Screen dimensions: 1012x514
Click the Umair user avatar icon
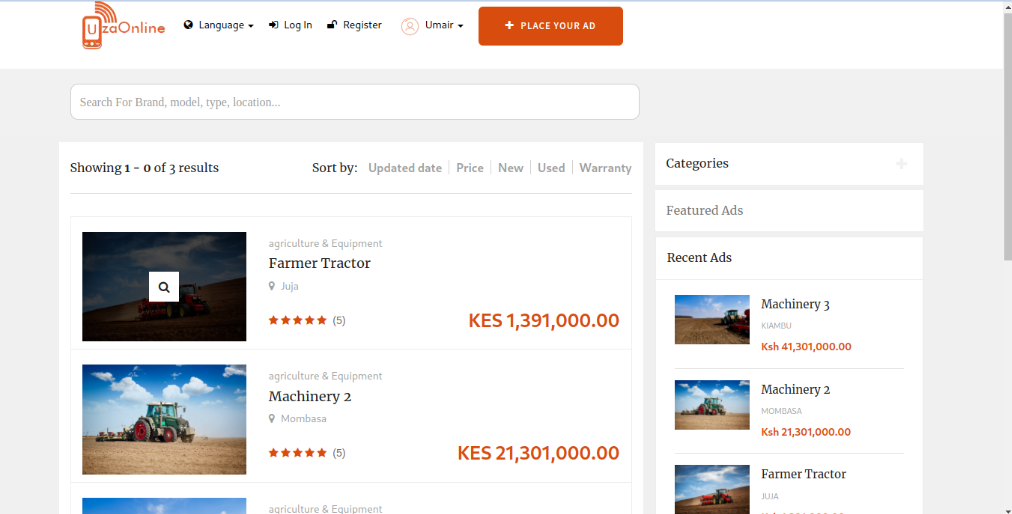(410, 26)
